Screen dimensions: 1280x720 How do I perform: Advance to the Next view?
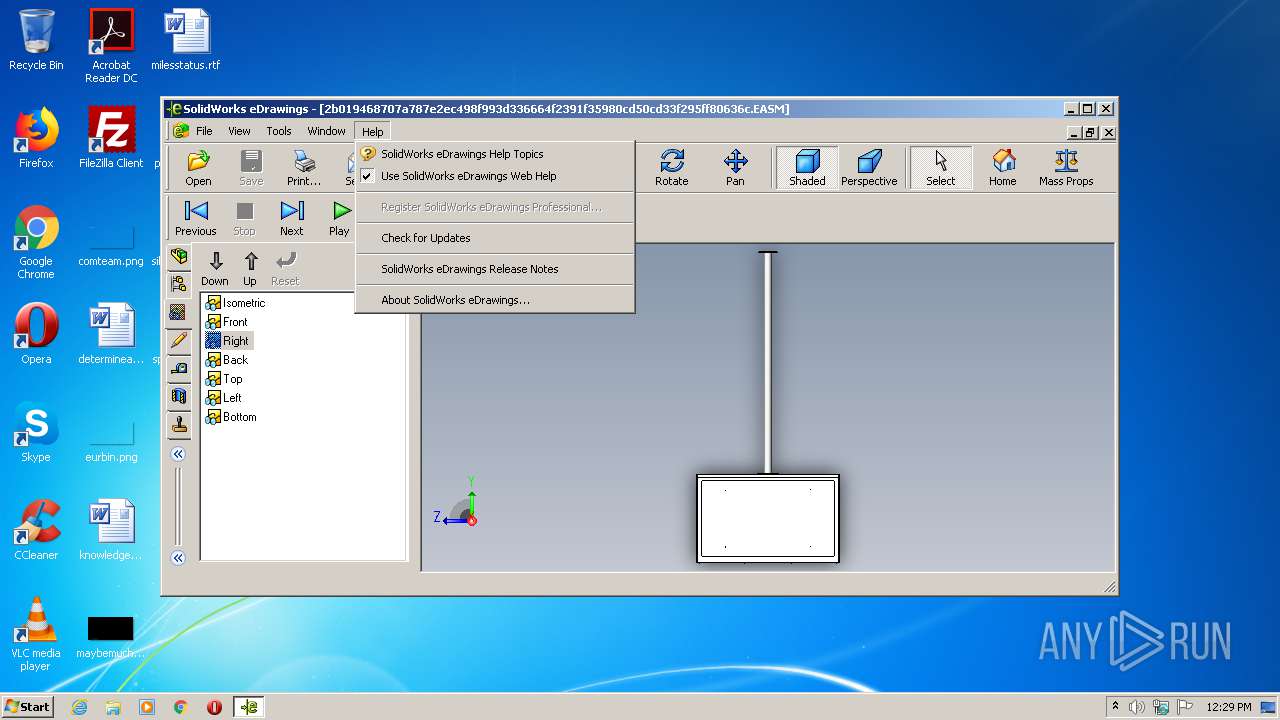pos(292,218)
